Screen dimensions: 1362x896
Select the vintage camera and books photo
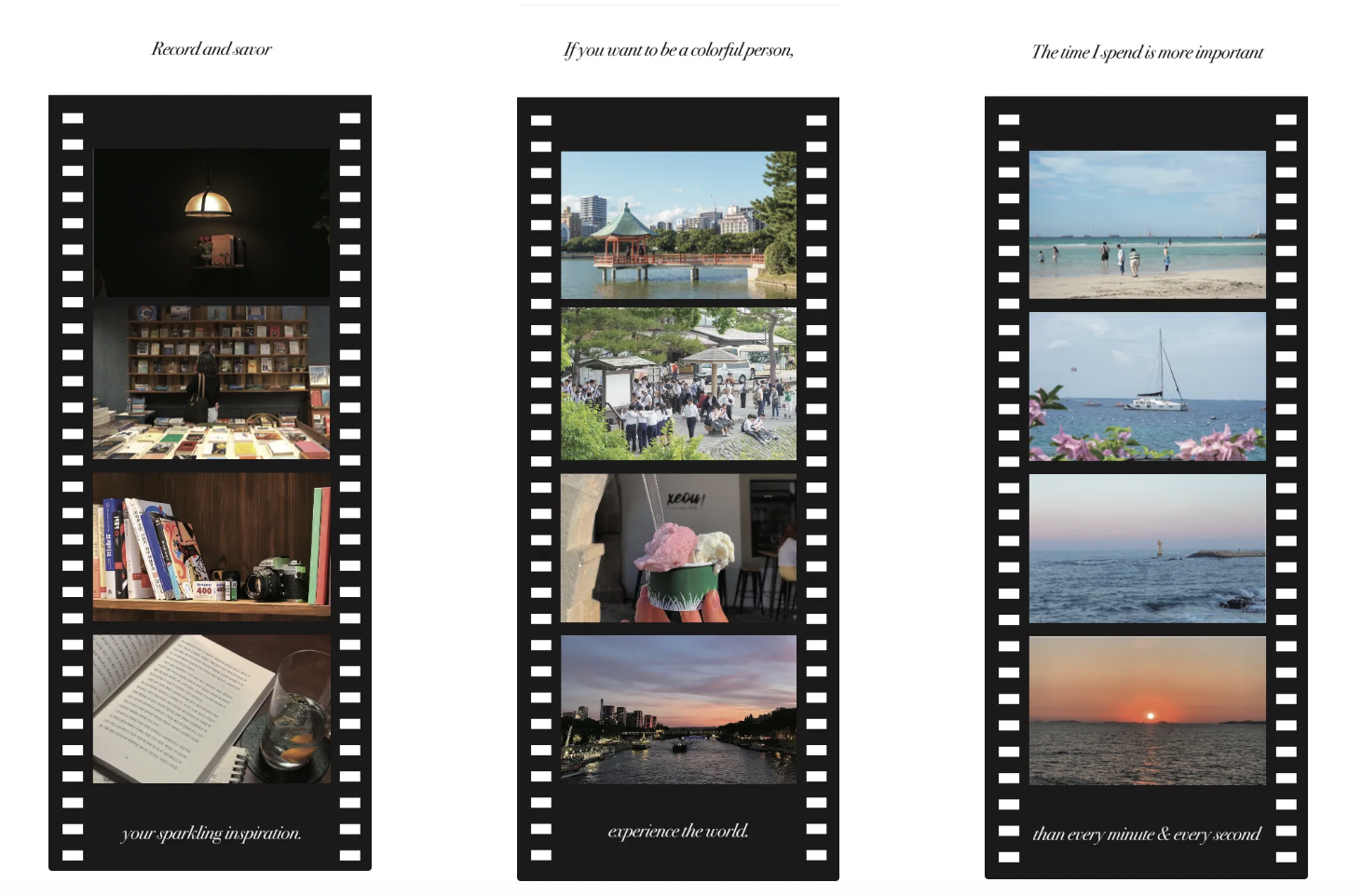pyautogui.click(x=211, y=547)
